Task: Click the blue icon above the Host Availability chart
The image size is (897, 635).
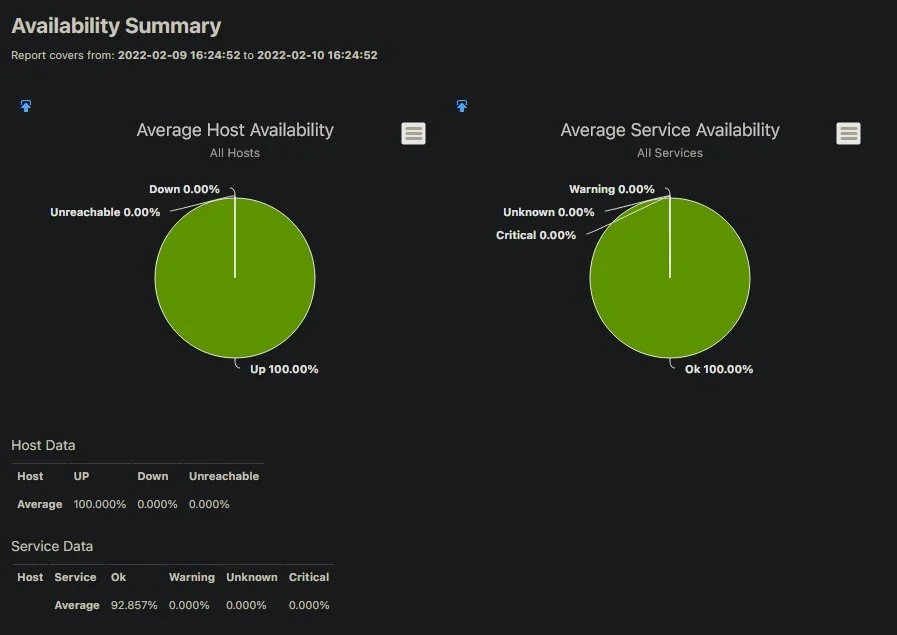Action: (x=26, y=106)
